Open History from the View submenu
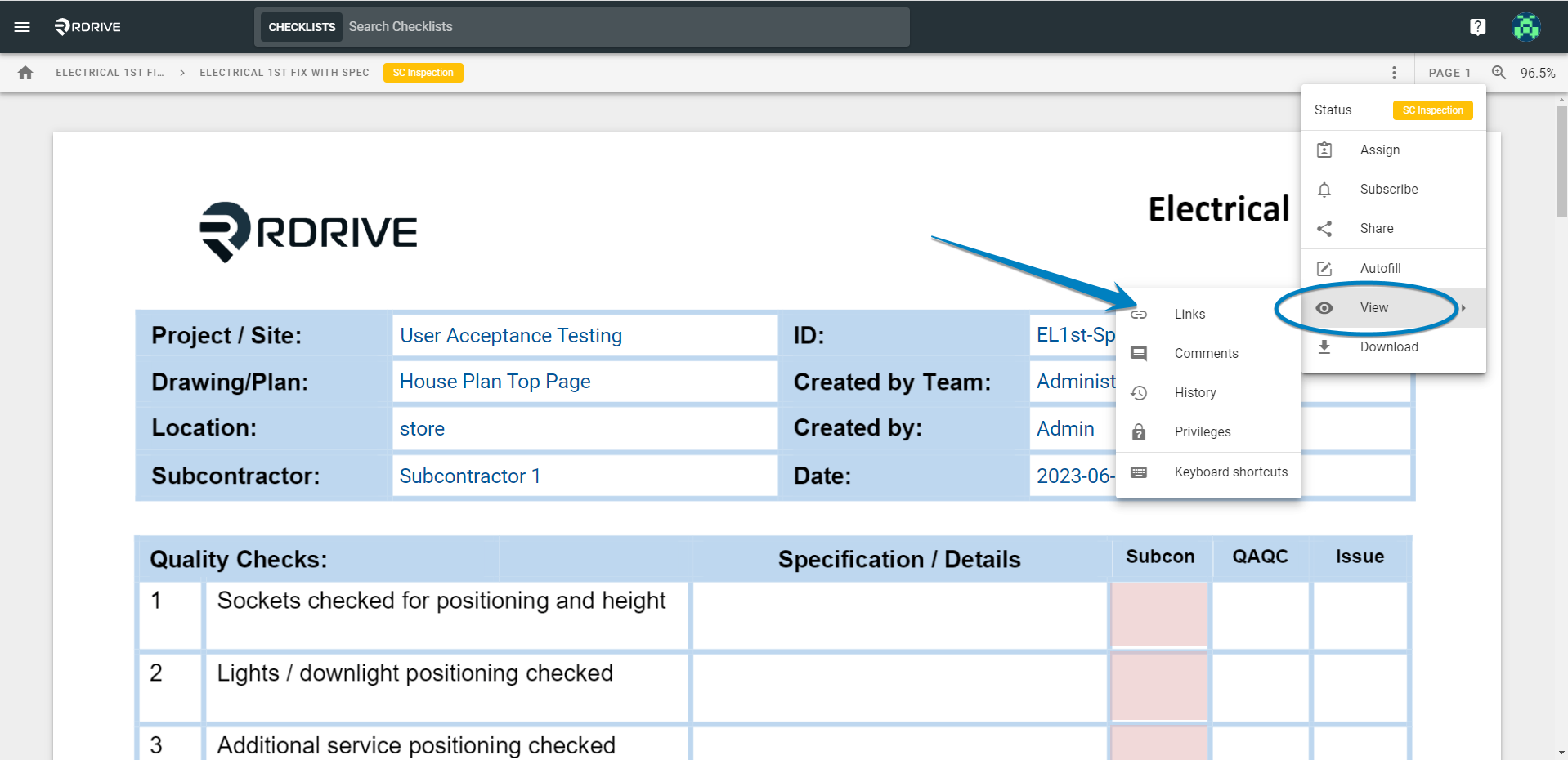The height and width of the screenshot is (760, 1568). (1208, 393)
